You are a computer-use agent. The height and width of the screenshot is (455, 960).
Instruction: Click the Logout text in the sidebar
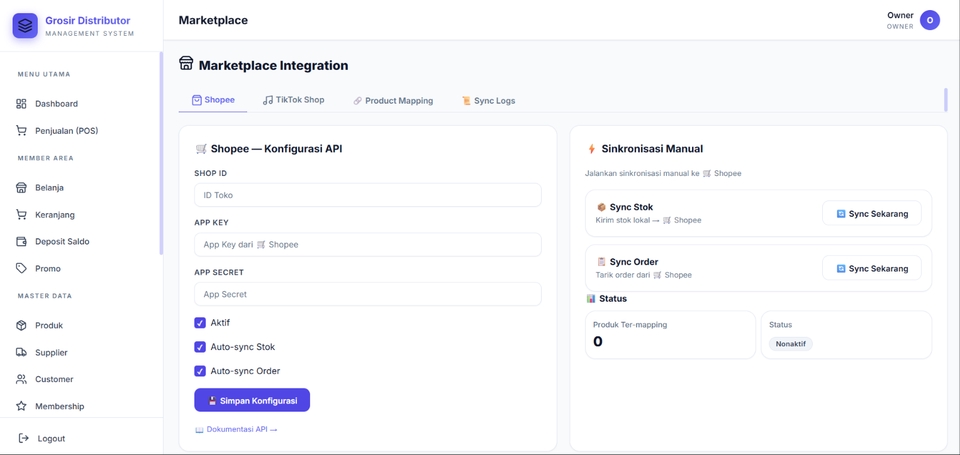click(x=51, y=438)
